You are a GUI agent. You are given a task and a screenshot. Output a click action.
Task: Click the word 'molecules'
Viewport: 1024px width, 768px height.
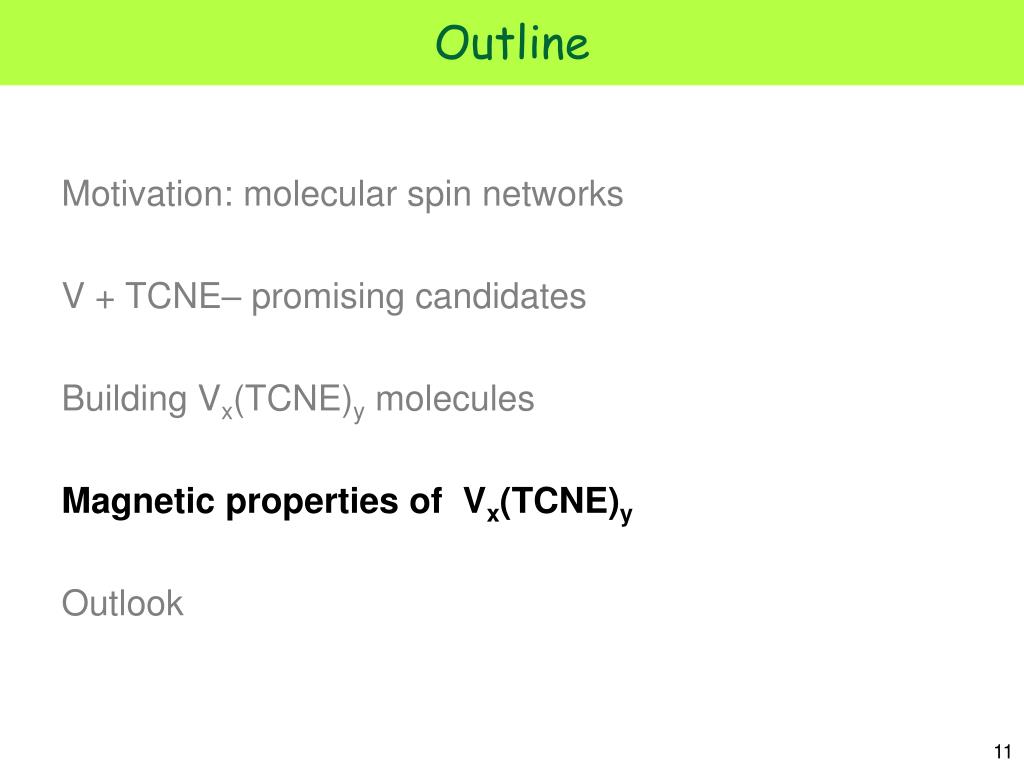tap(455, 398)
